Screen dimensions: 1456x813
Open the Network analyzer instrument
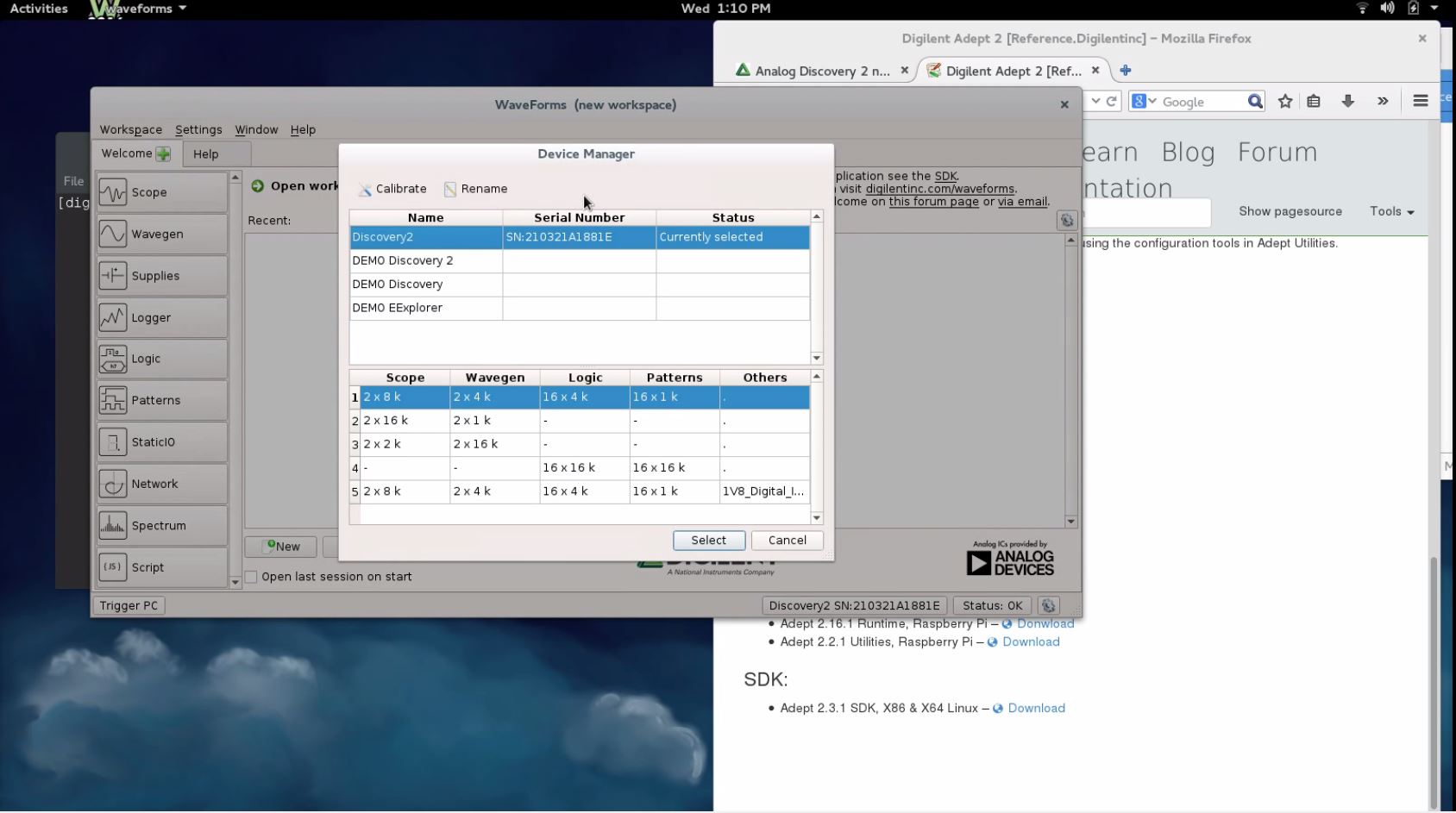tap(162, 484)
